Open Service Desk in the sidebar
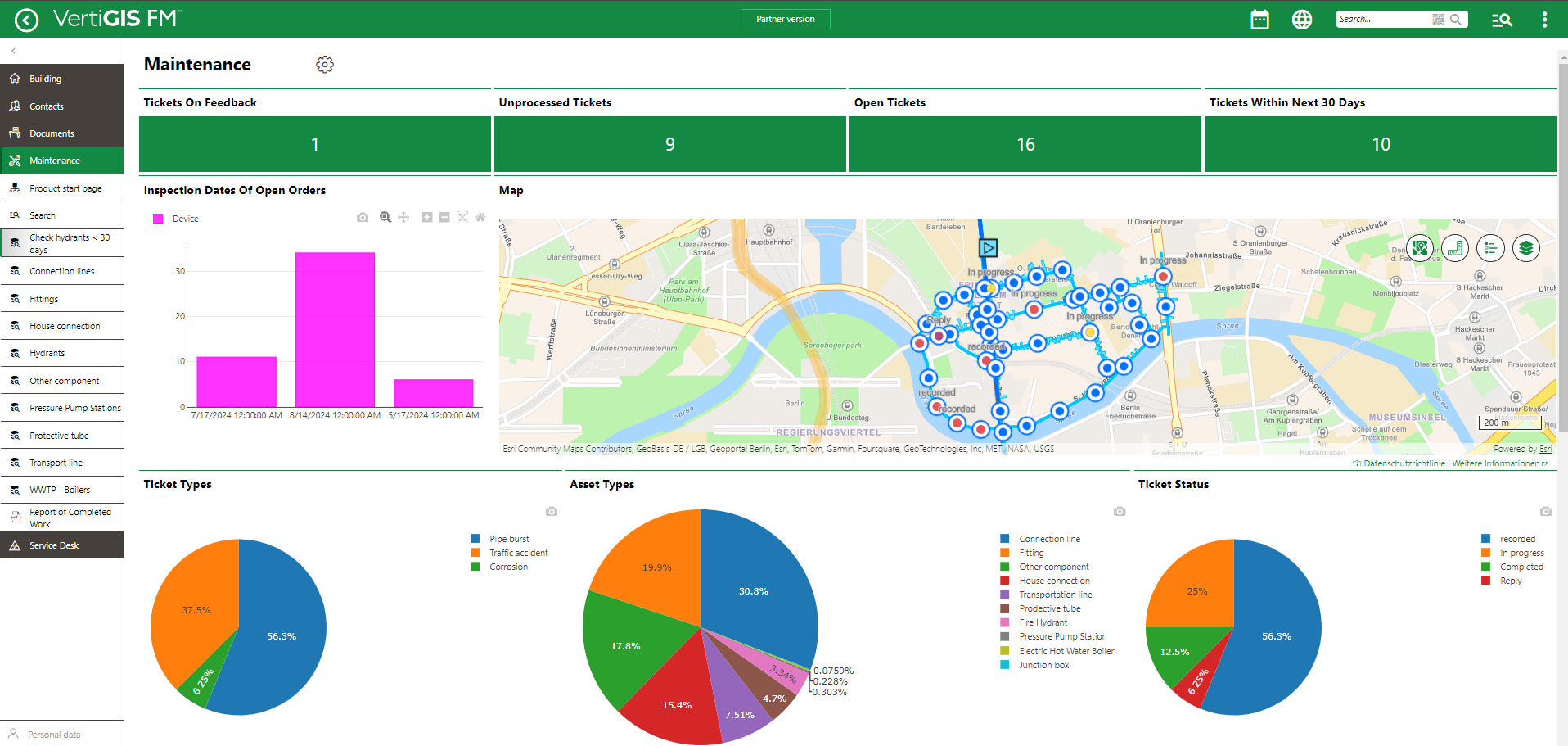 click(x=62, y=545)
